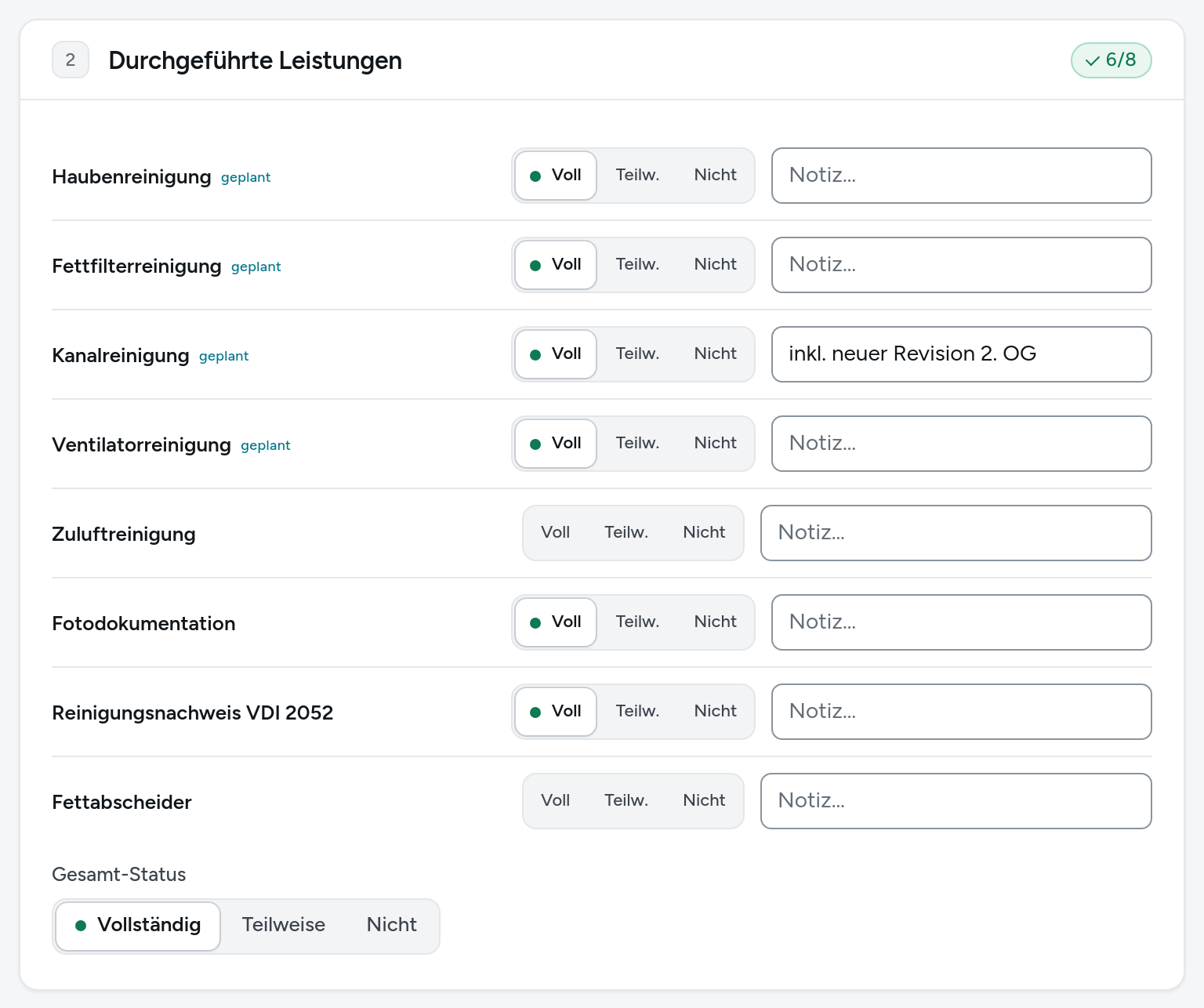Focus the Zuluftreinigung note field
Viewport: 1204px width, 1008px height.
(x=956, y=533)
